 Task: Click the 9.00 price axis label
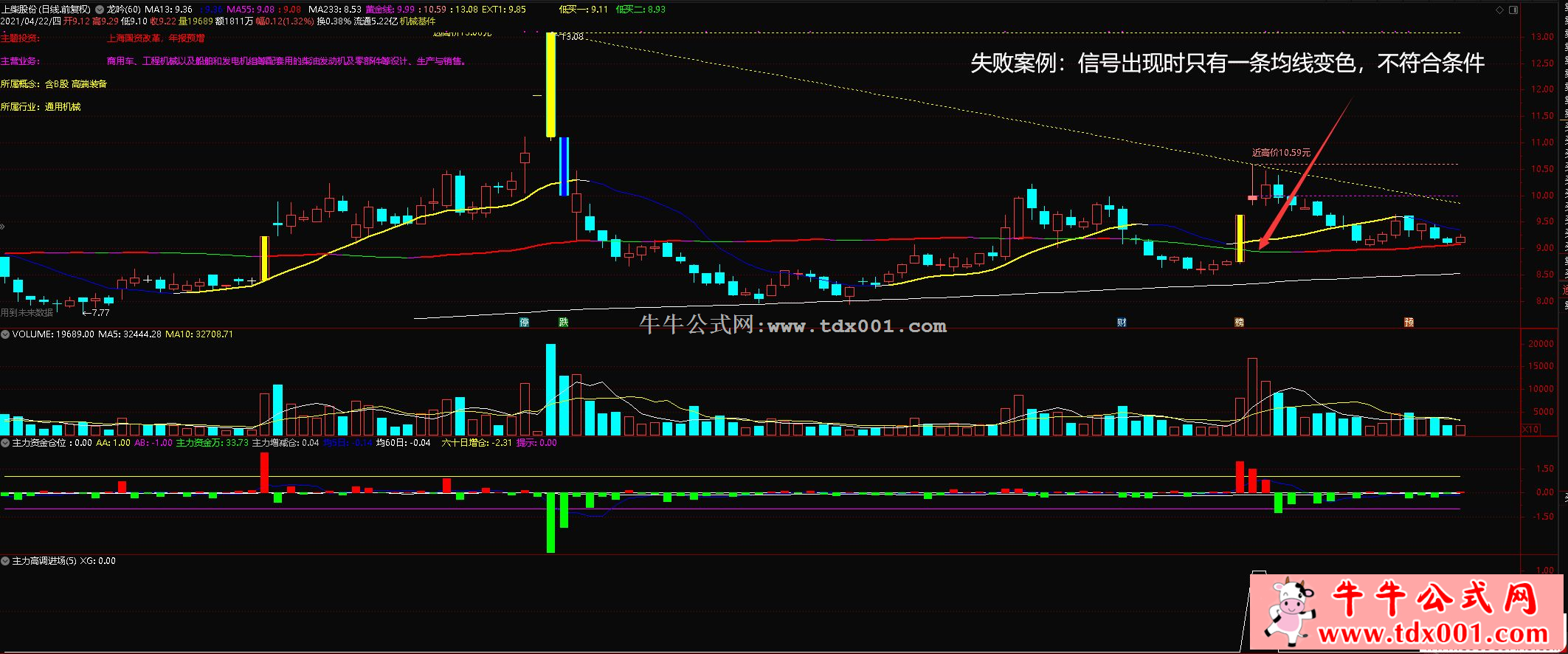click(1544, 248)
